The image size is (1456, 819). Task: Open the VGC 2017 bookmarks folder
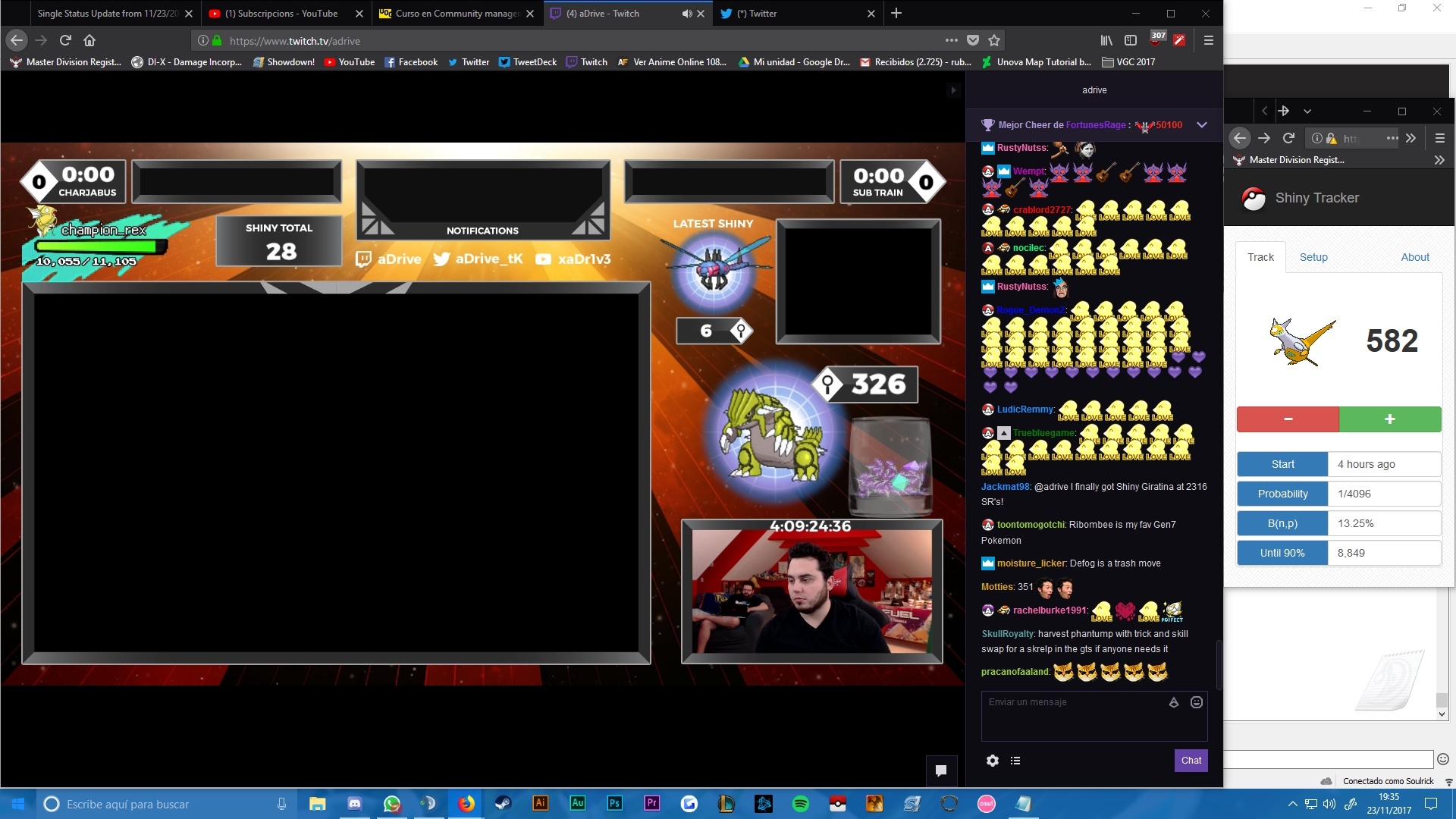(1128, 62)
